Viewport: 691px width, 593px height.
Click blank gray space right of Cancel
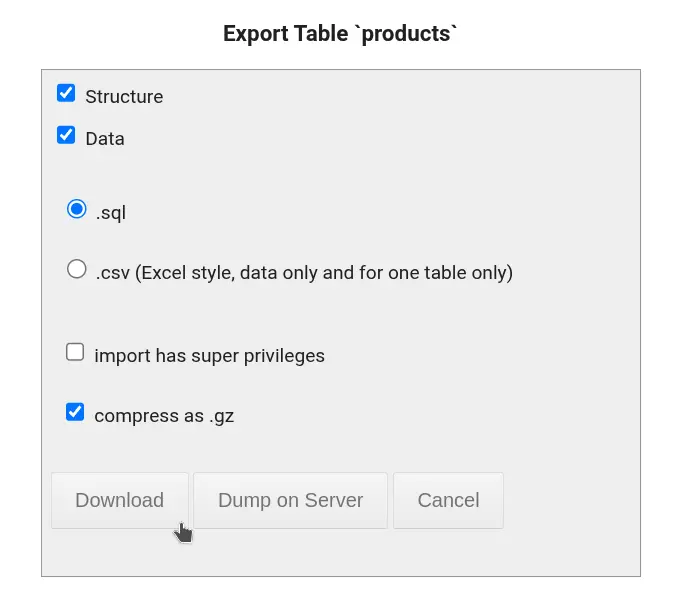[x=571, y=500]
